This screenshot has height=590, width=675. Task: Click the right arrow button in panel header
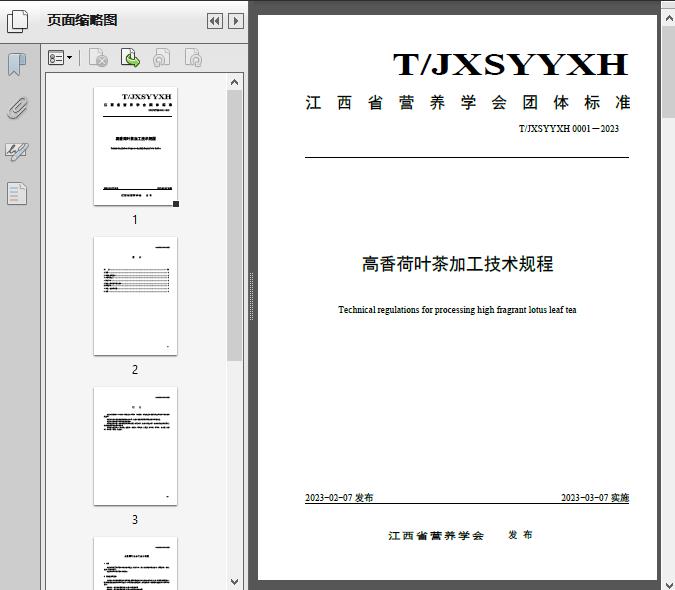tap(236, 21)
